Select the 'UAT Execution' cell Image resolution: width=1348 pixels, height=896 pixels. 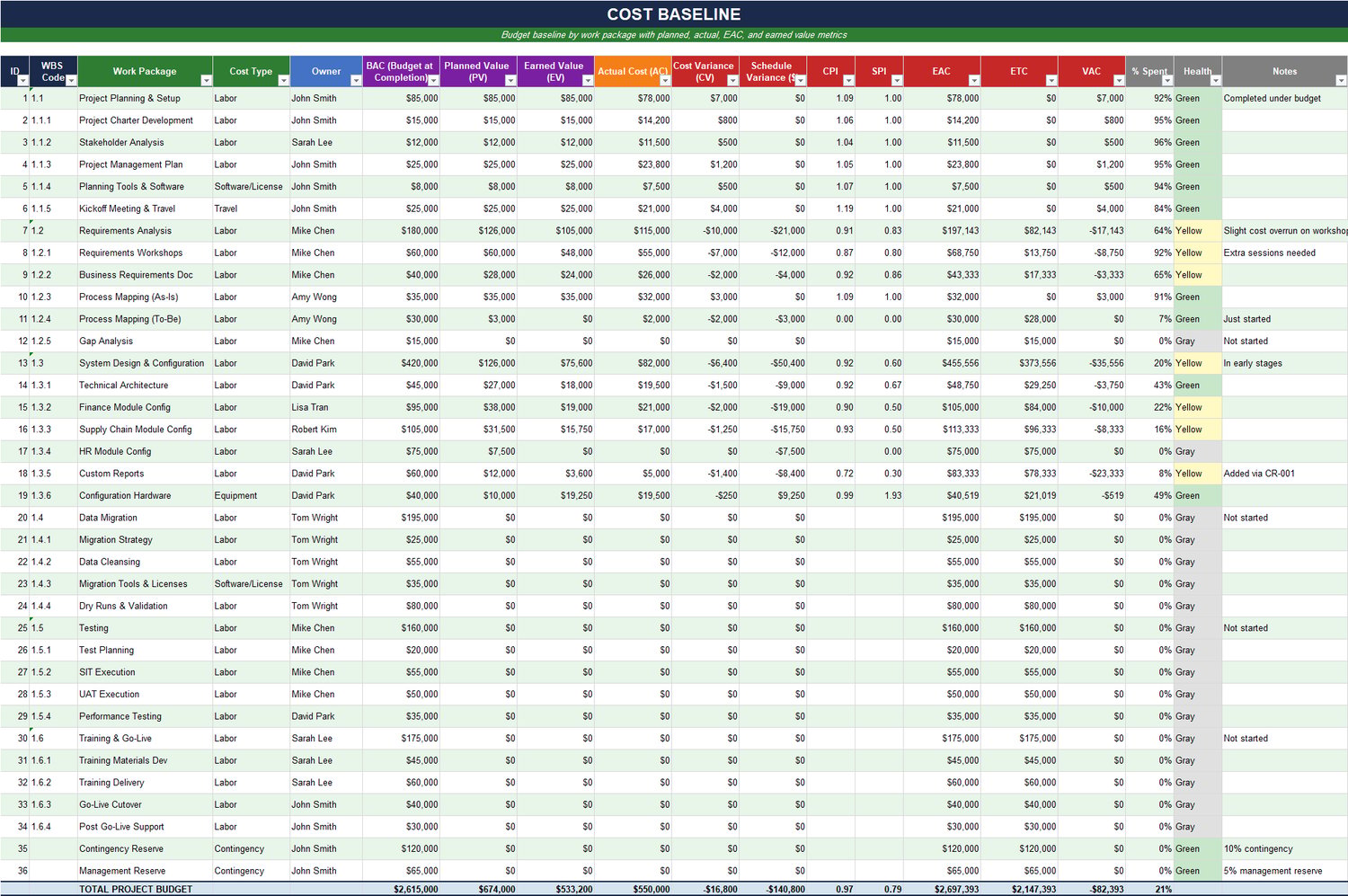(x=145, y=695)
